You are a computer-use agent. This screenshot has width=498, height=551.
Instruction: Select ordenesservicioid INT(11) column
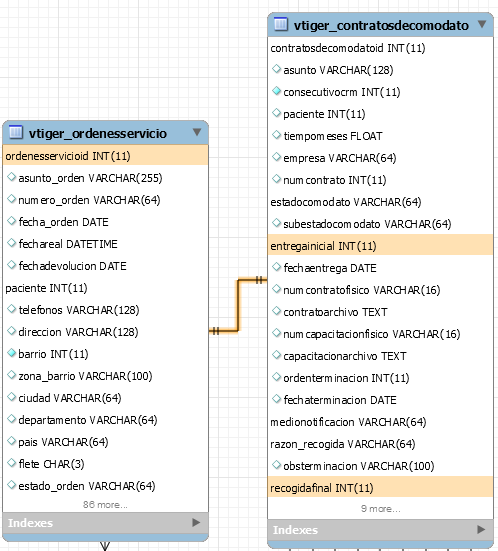point(105,156)
